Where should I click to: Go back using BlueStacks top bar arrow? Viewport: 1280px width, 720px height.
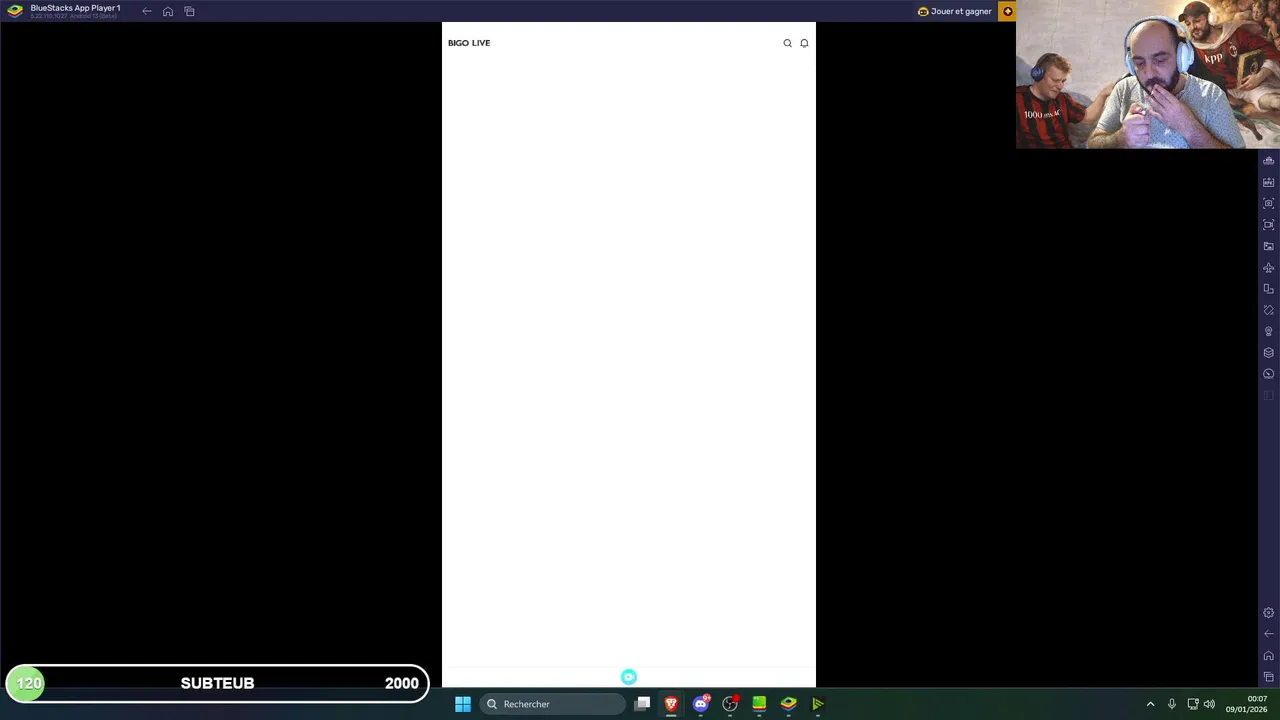[147, 11]
